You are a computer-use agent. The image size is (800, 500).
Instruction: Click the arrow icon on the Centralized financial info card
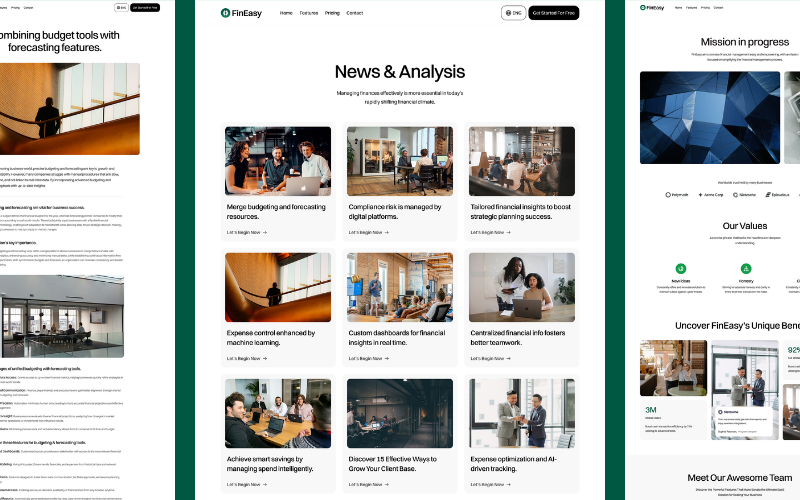[x=509, y=358]
